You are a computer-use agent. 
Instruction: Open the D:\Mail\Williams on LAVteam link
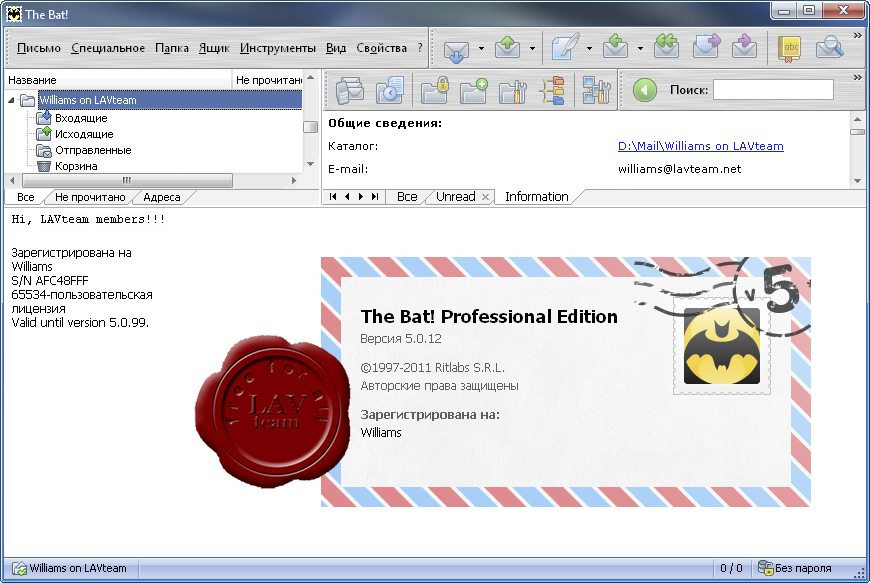coord(701,146)
